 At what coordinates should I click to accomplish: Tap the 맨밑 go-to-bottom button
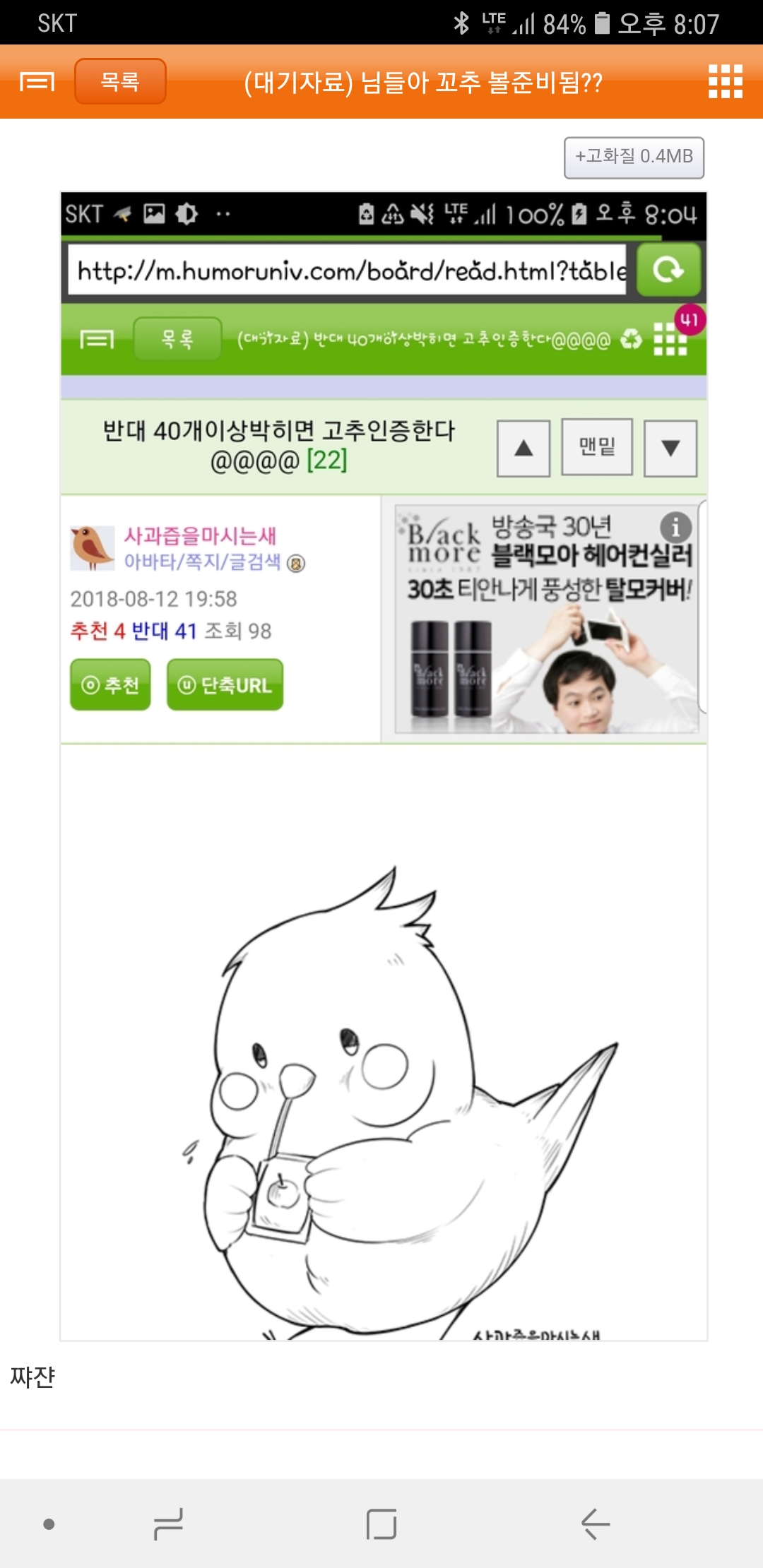point(597,446)
